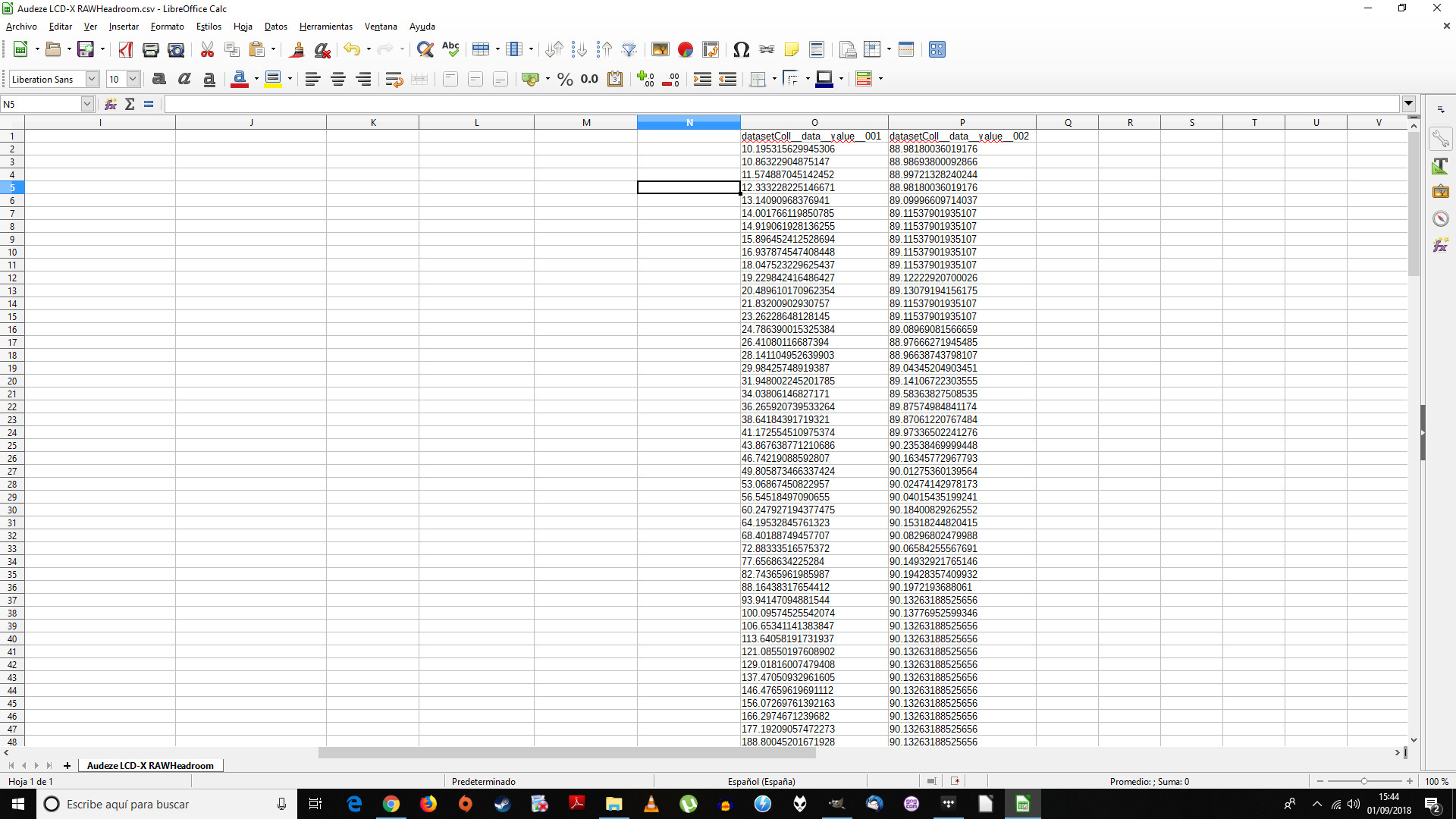Insert special character with the Omega icon
1456x819 pixels.
point(741,50)
